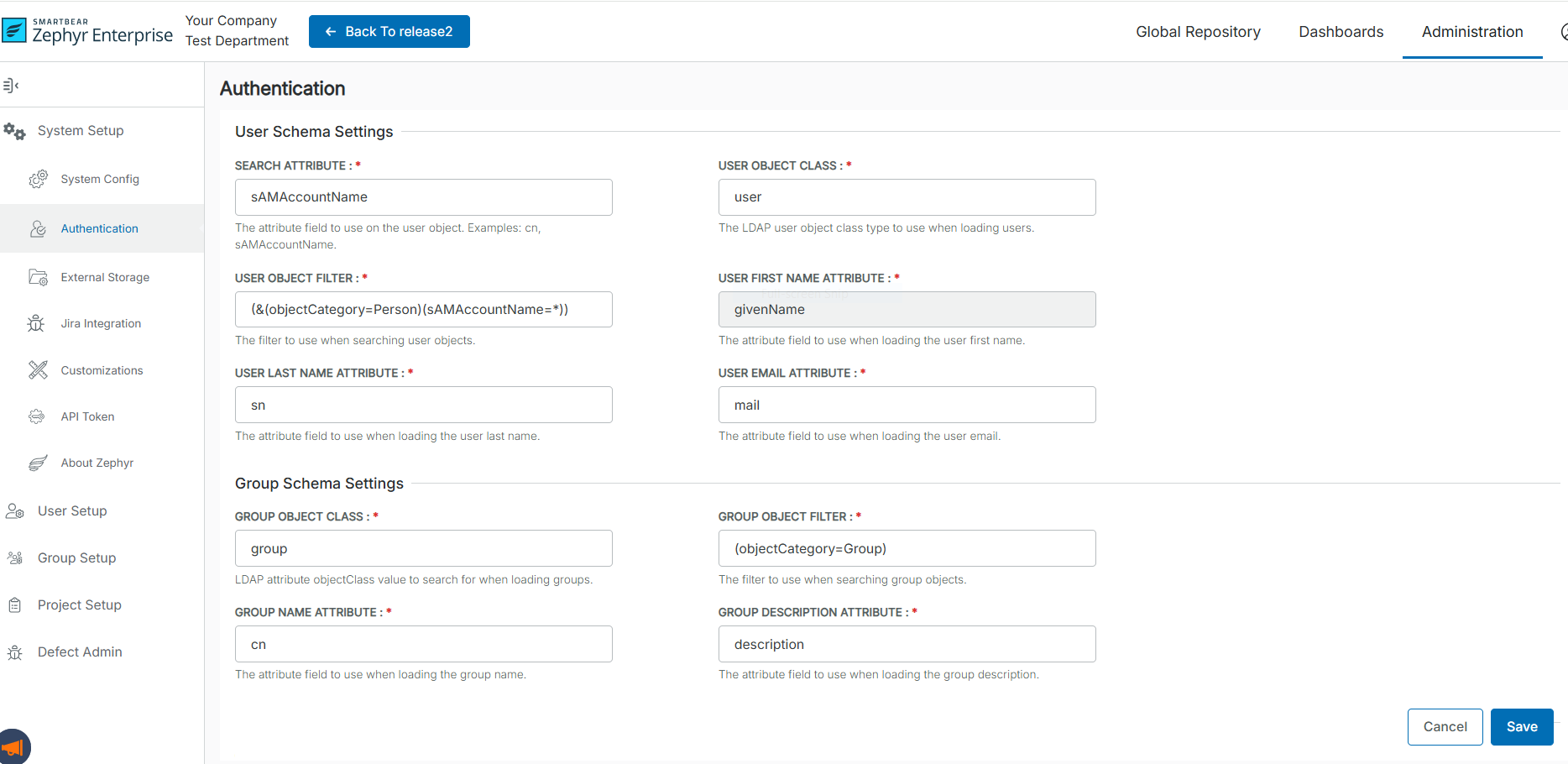
Task: Click the External Storage folder icon
Action: pyautogui.click(x=38, y=277)
